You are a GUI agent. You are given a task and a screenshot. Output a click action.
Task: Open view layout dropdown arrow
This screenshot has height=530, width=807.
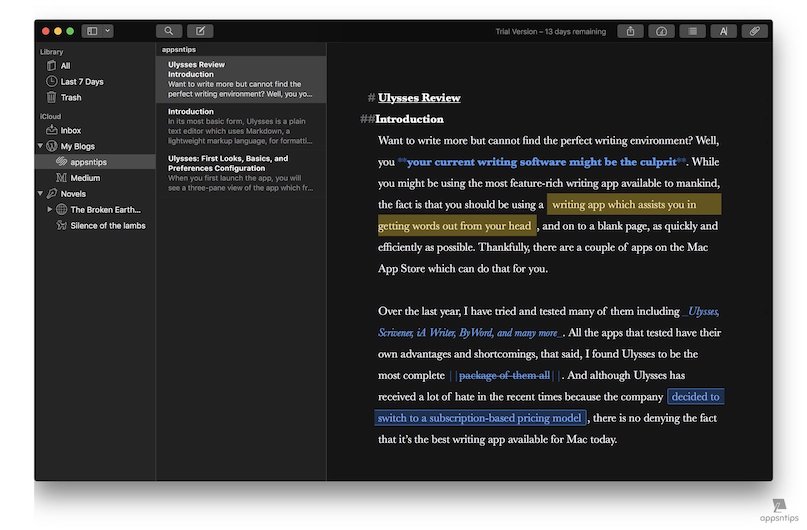(107, 31)
